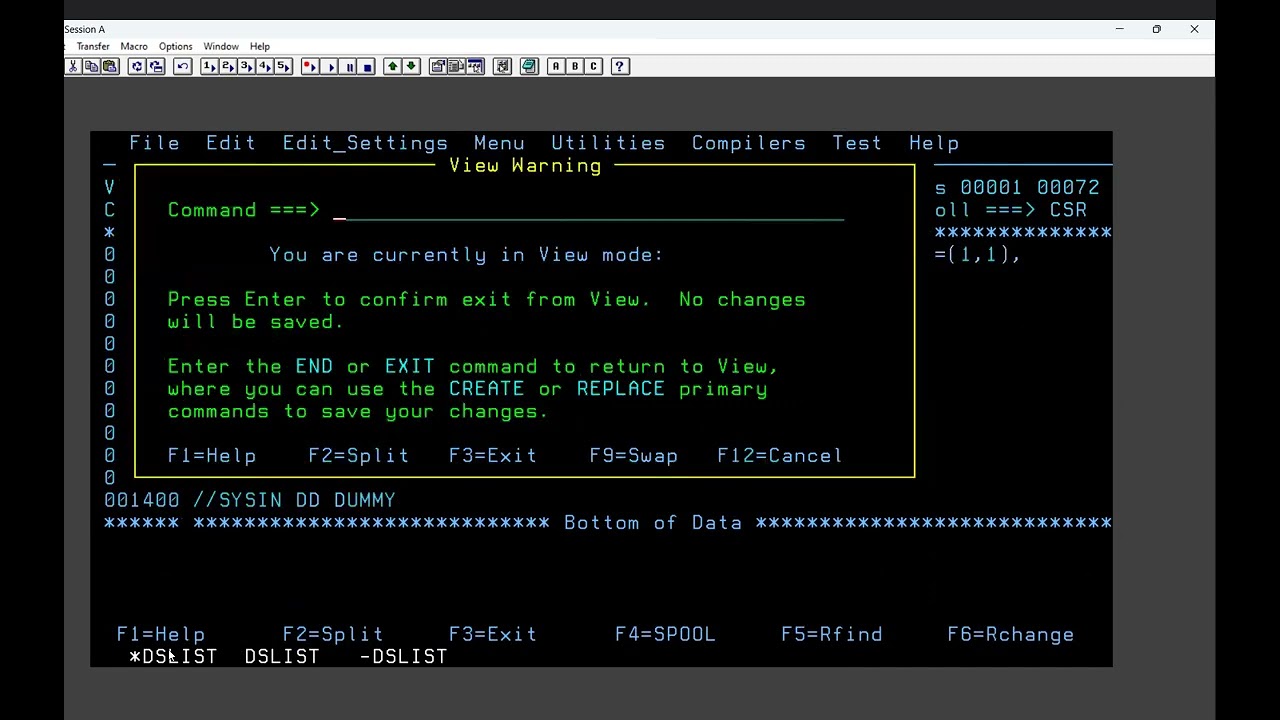Viewport: 1280px width, 720px height.
Task: Start macro recording with the red-dot icon
Action: pyautogui.click(x=310, y=66)
